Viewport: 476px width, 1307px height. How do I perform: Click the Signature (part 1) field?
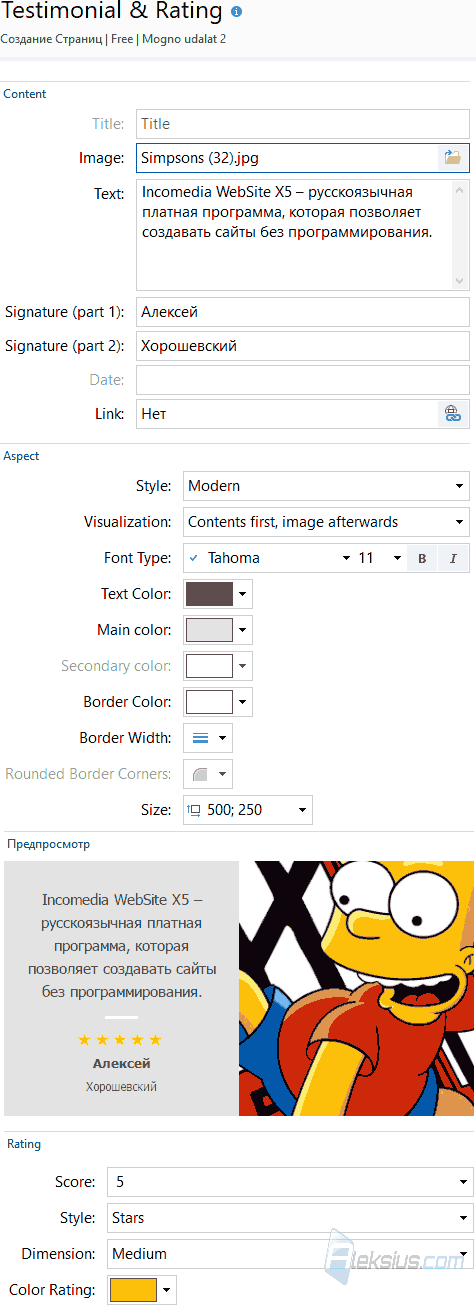303,312
